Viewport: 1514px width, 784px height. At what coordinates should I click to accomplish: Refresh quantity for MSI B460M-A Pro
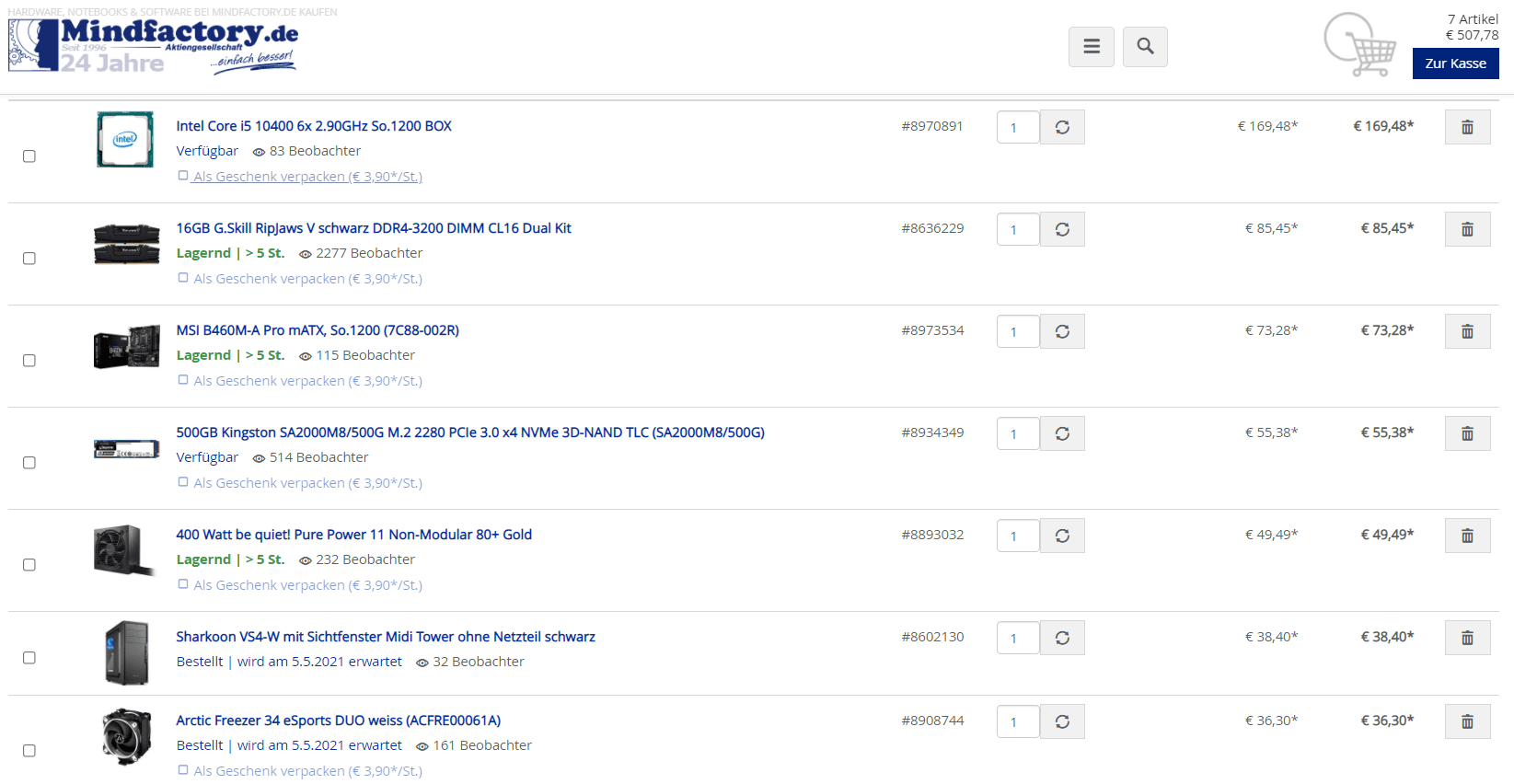(1062, 331)
